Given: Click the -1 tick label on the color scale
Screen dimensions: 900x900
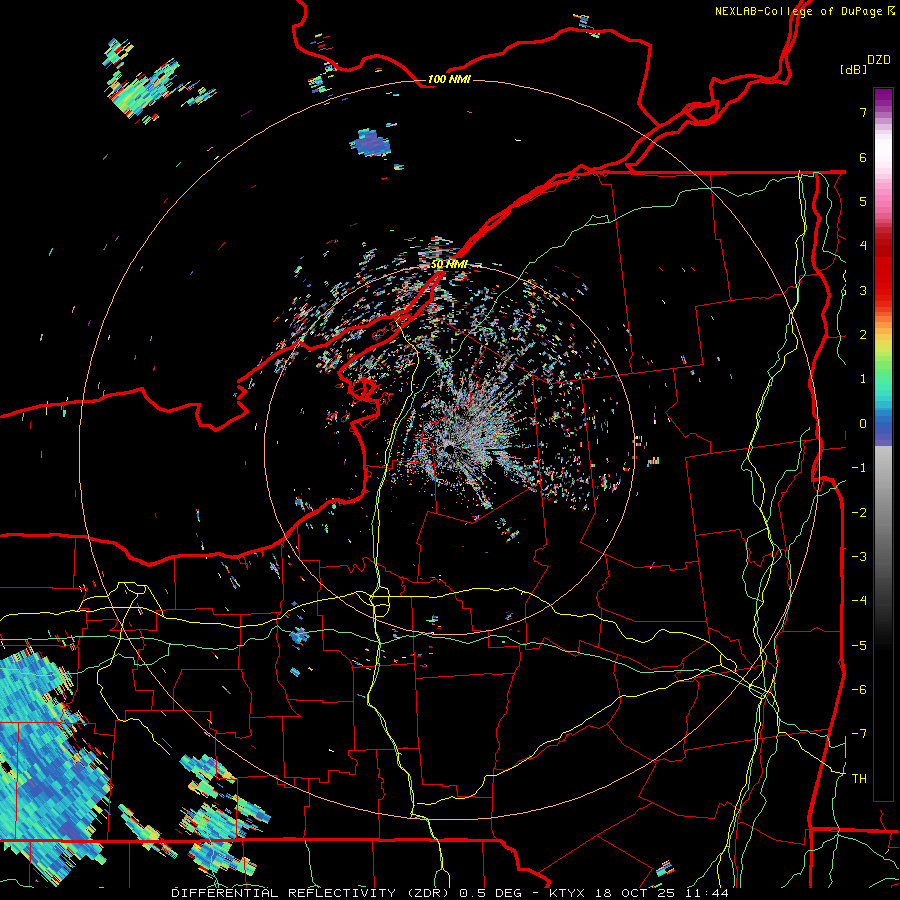Looking at the screenshot, I should 859,468.
